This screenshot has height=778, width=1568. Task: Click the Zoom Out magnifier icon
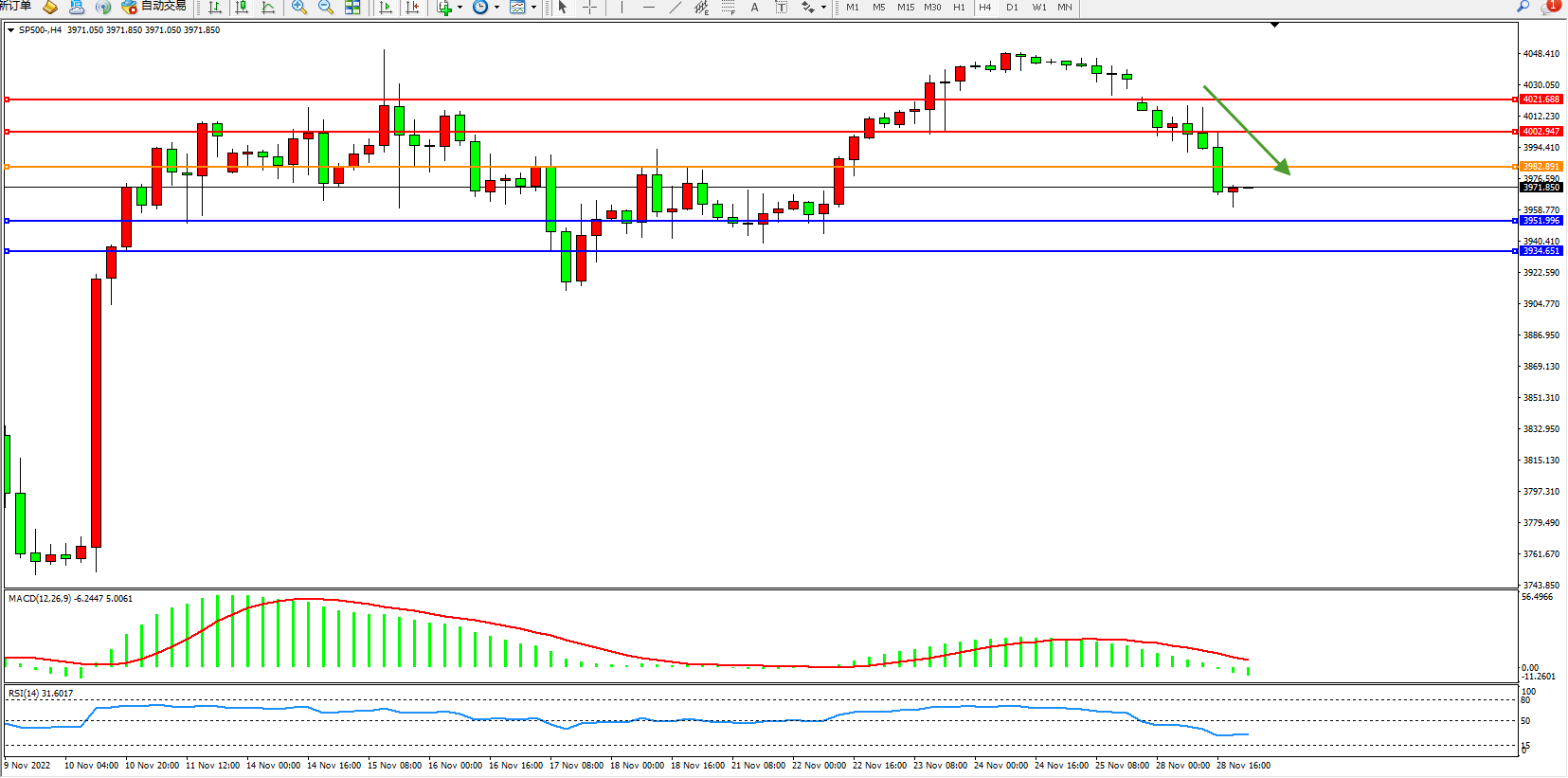(x=326, y=8)
